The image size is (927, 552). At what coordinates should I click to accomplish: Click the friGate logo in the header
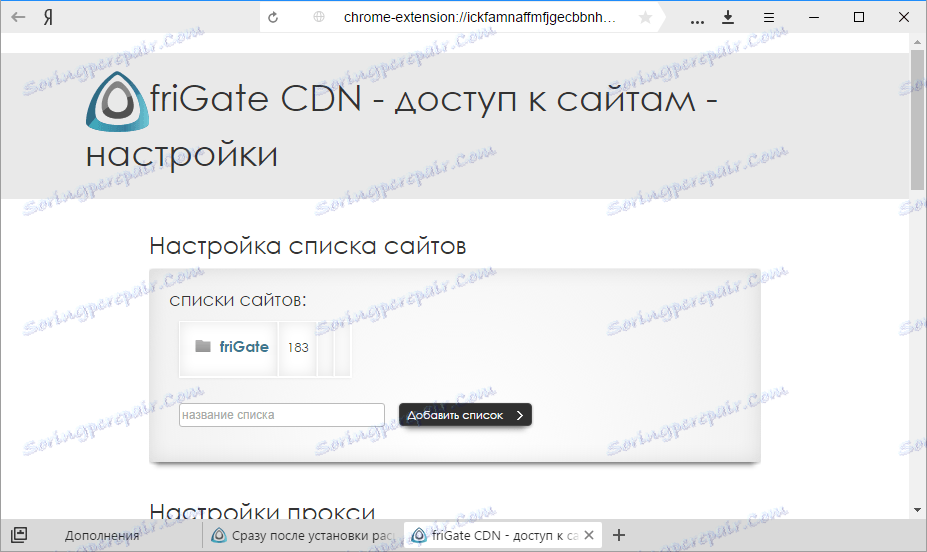(117, 102)
